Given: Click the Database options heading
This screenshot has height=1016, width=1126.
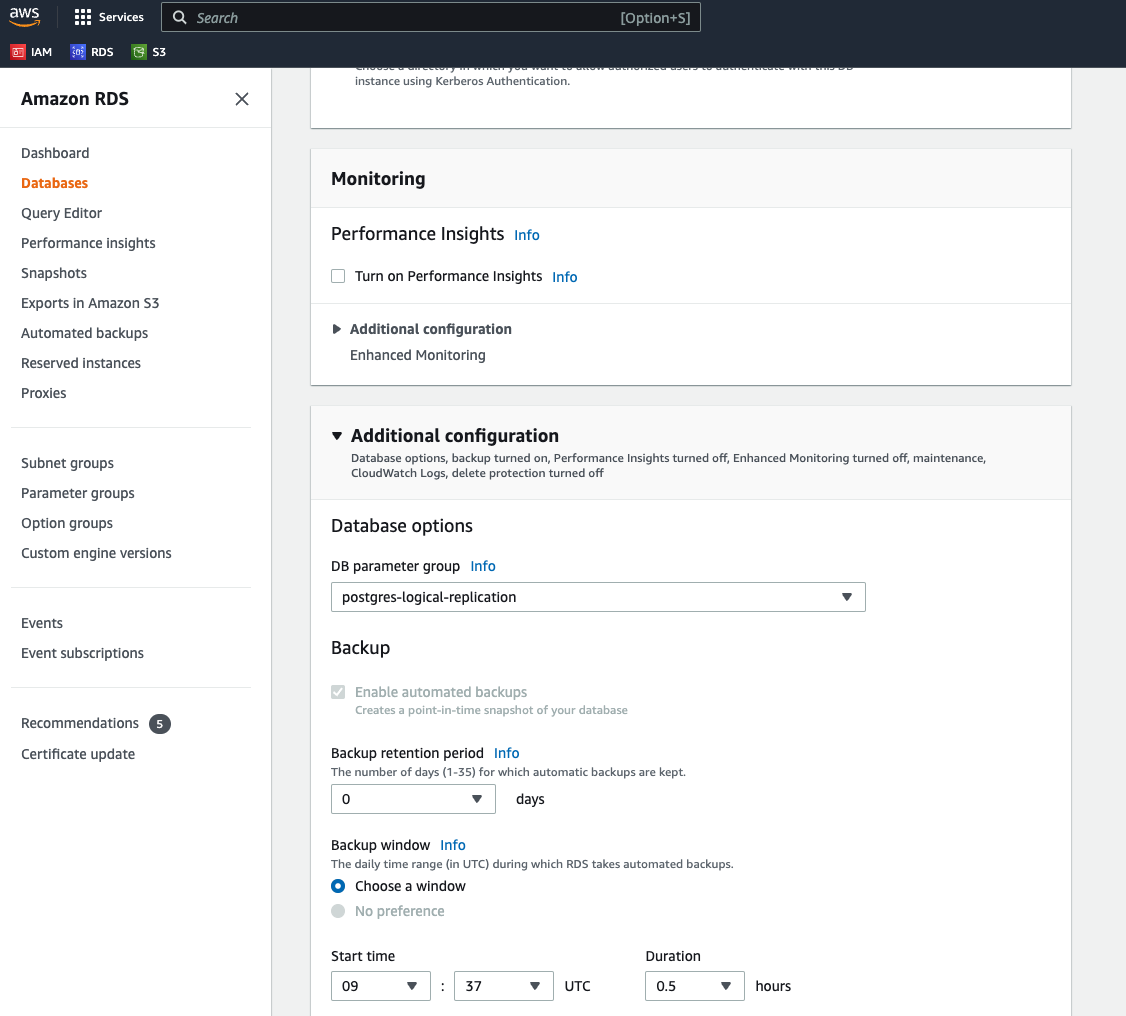Looking at the screenshot, I should 402,526.
